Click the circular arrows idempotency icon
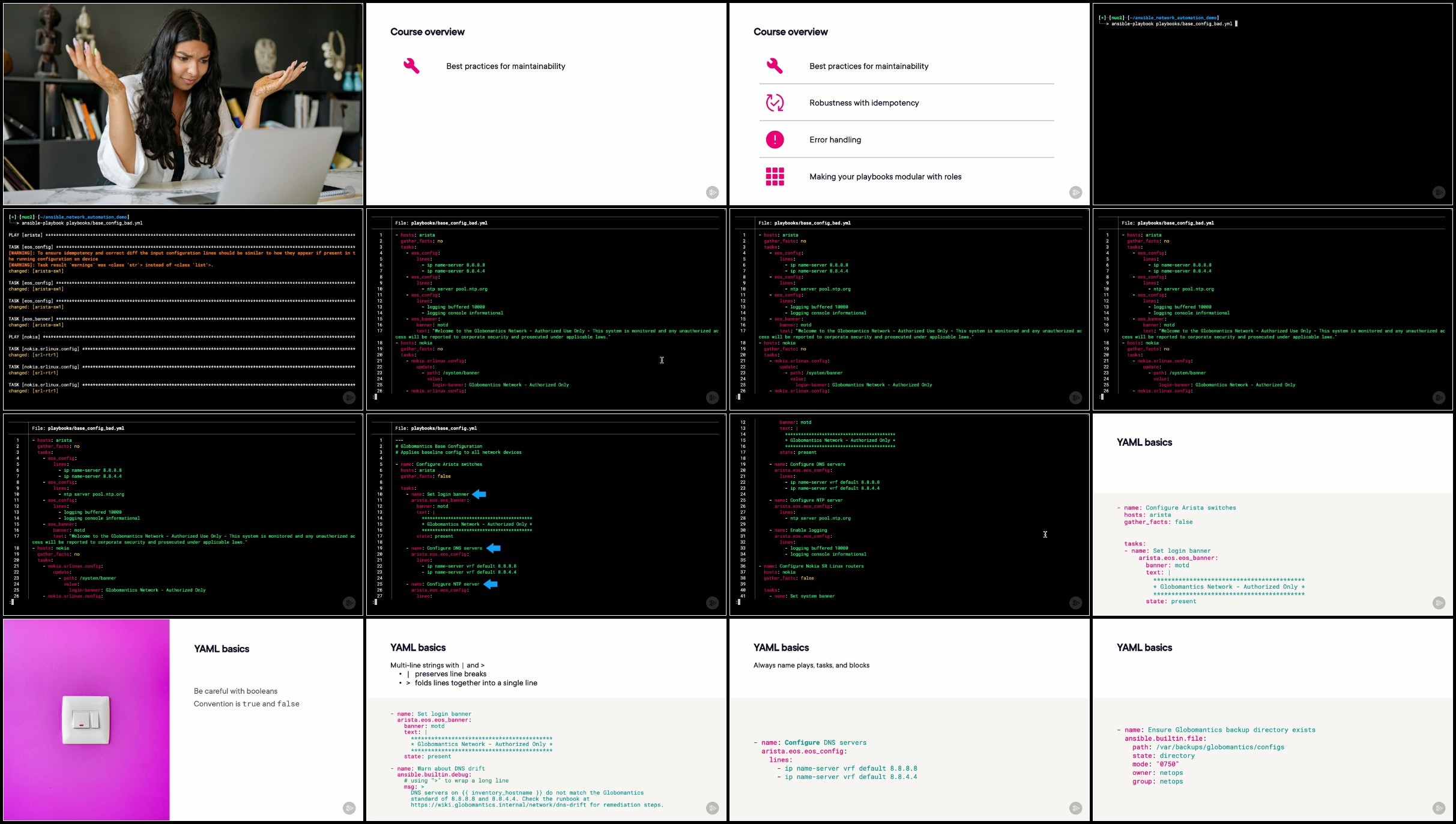 (775, 103)
